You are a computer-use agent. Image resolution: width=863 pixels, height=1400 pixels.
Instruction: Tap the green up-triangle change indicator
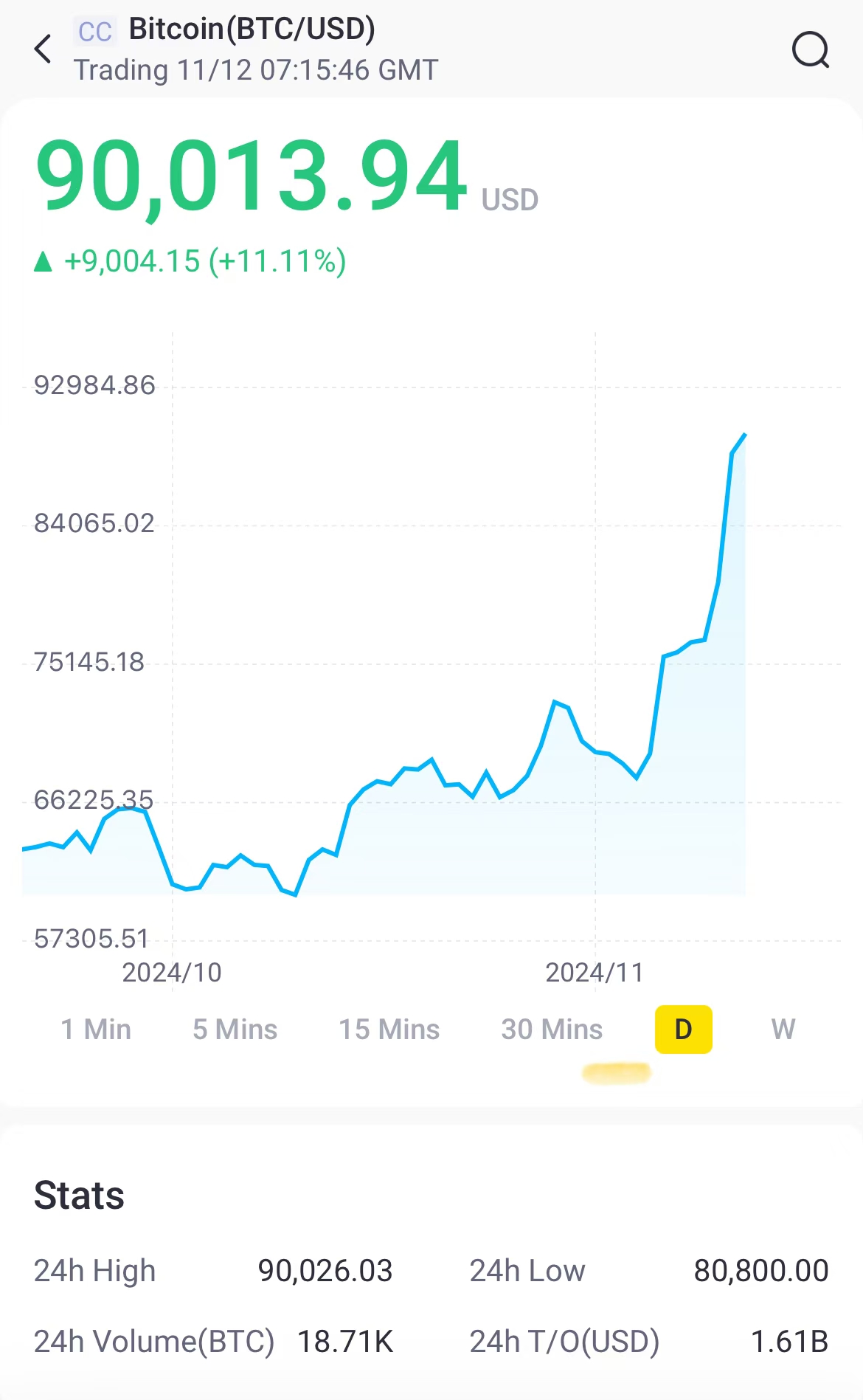(x=43, y=262)
